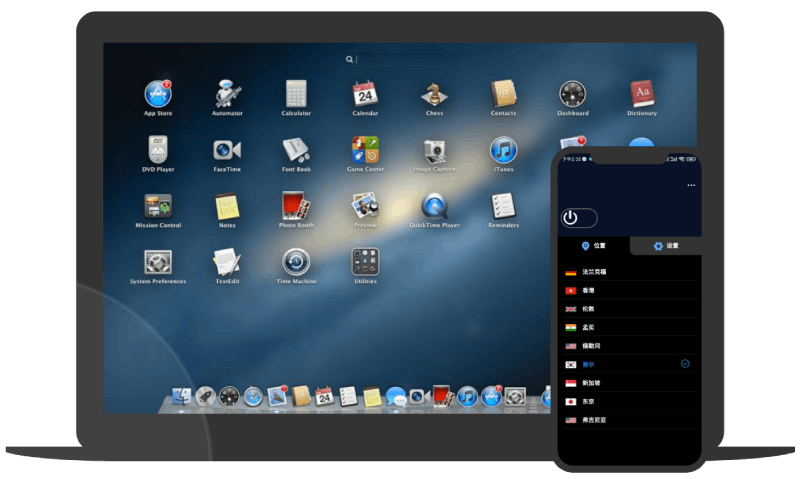Open the Utilities folder in Launchpad
The height and width of the screenshot is (479, 800).
[x=365, y=263]
